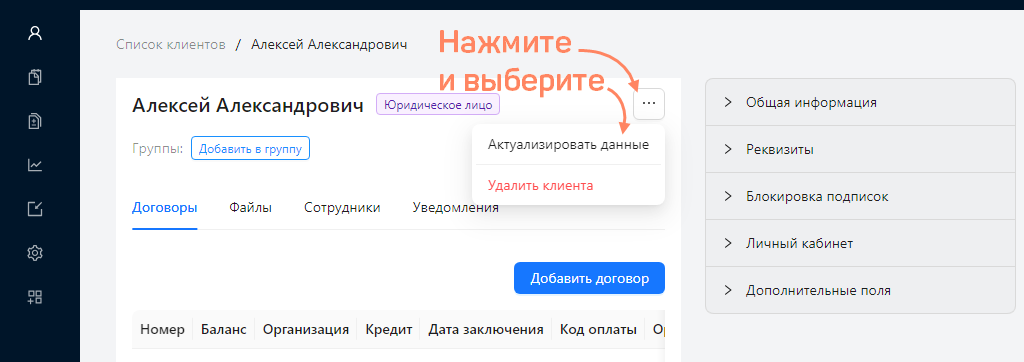Choose Актуализировать данные from the menu

(x=568, y=145)
